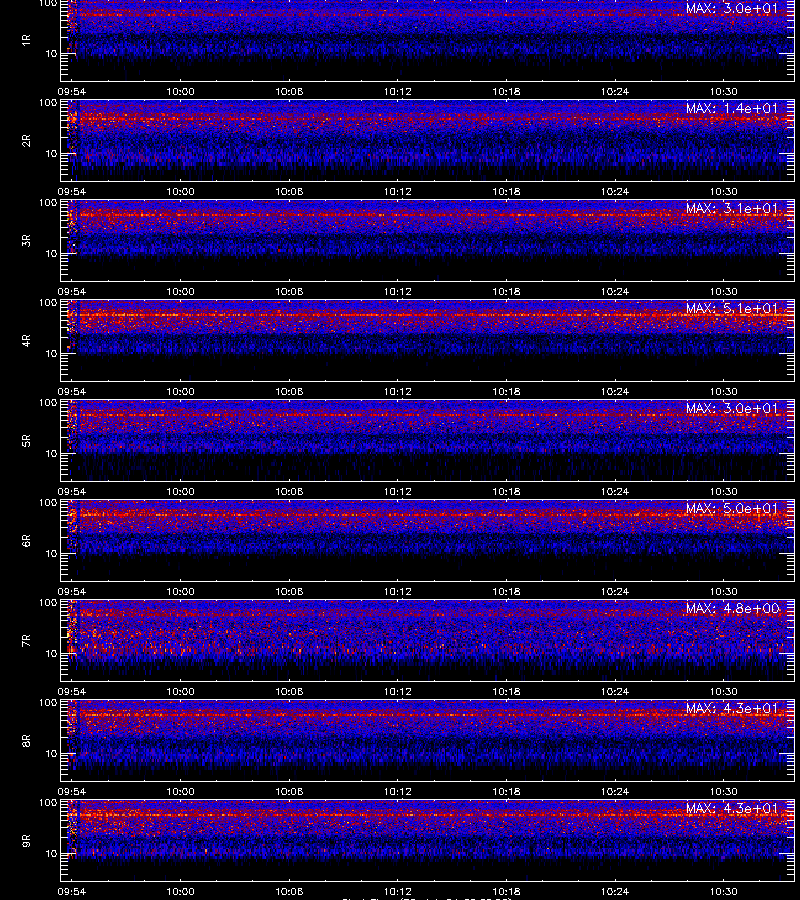Select the 'MAX: 1.4e+01' readout
800x900 pixels.
point(732,108)
